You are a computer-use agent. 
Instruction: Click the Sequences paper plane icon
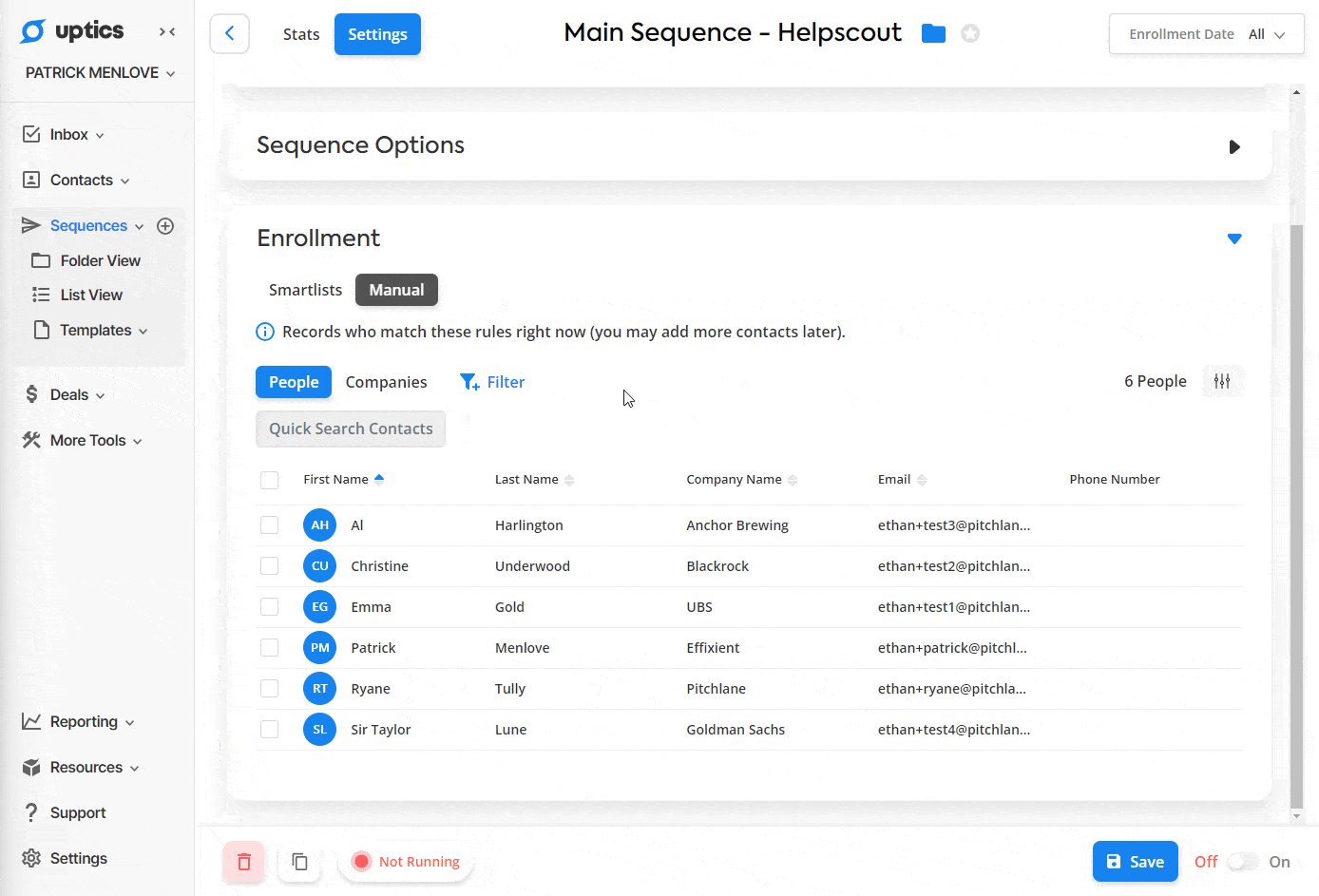click(x=31, y=225)
